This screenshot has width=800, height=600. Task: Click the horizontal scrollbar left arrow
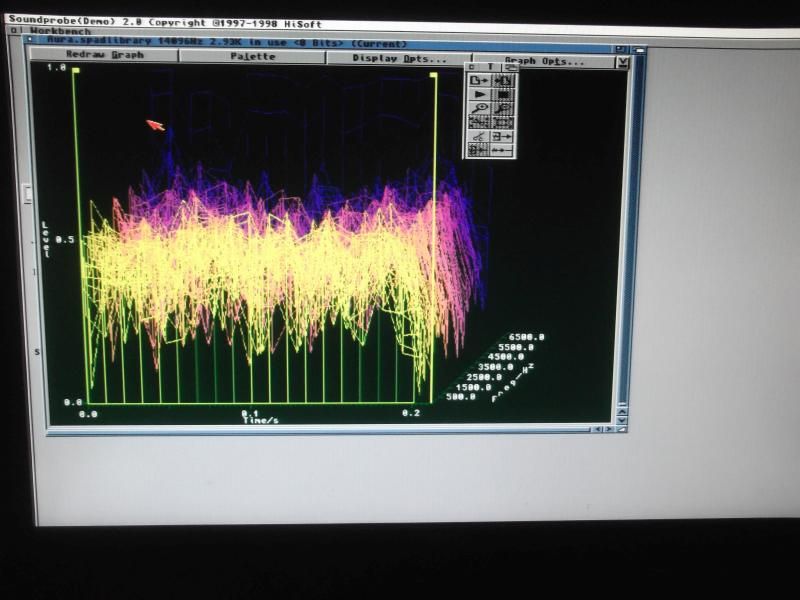coord(598,429)
